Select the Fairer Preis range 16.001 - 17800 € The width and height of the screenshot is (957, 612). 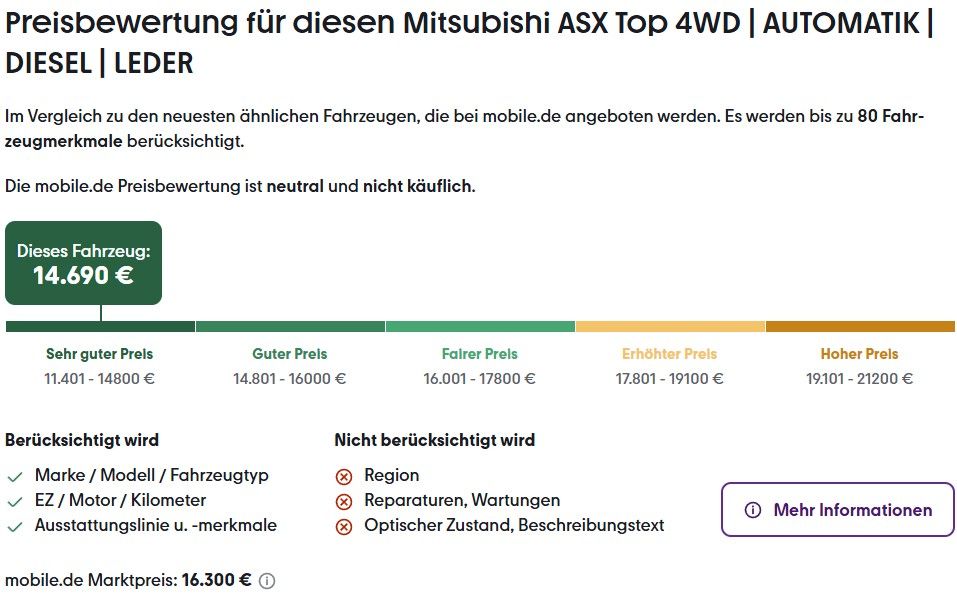point(480,379)
